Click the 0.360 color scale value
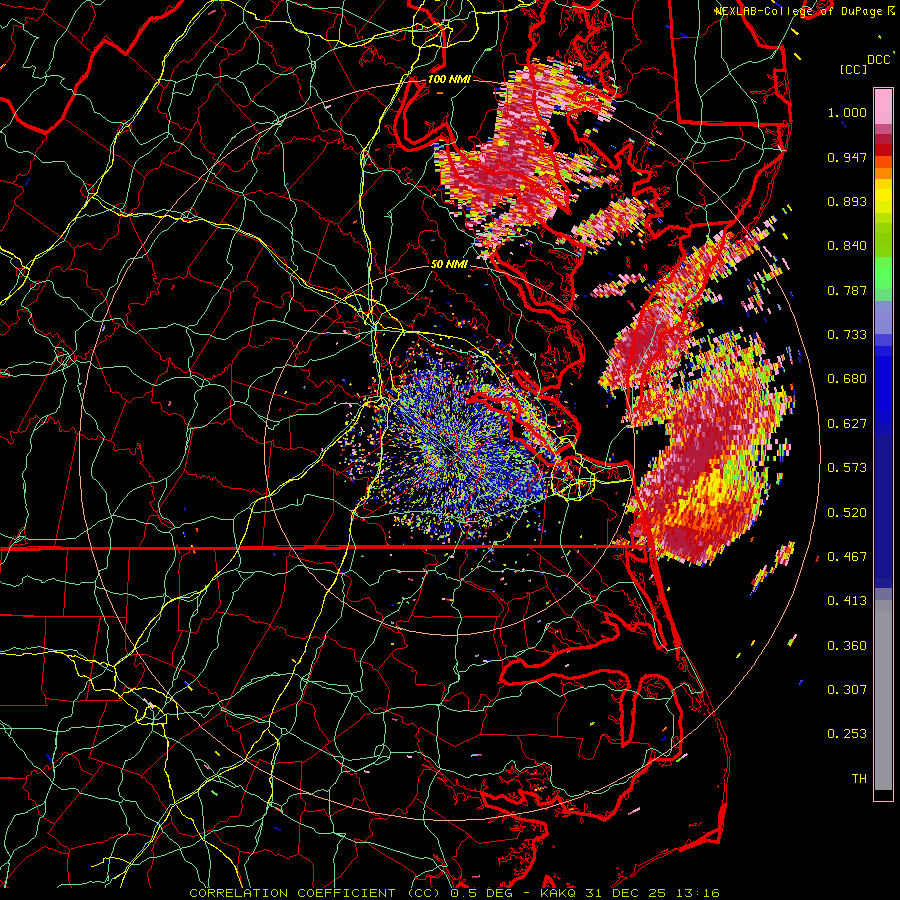This screenshot has width=900, height=900. pyautogui.click(x=847, y=646)
